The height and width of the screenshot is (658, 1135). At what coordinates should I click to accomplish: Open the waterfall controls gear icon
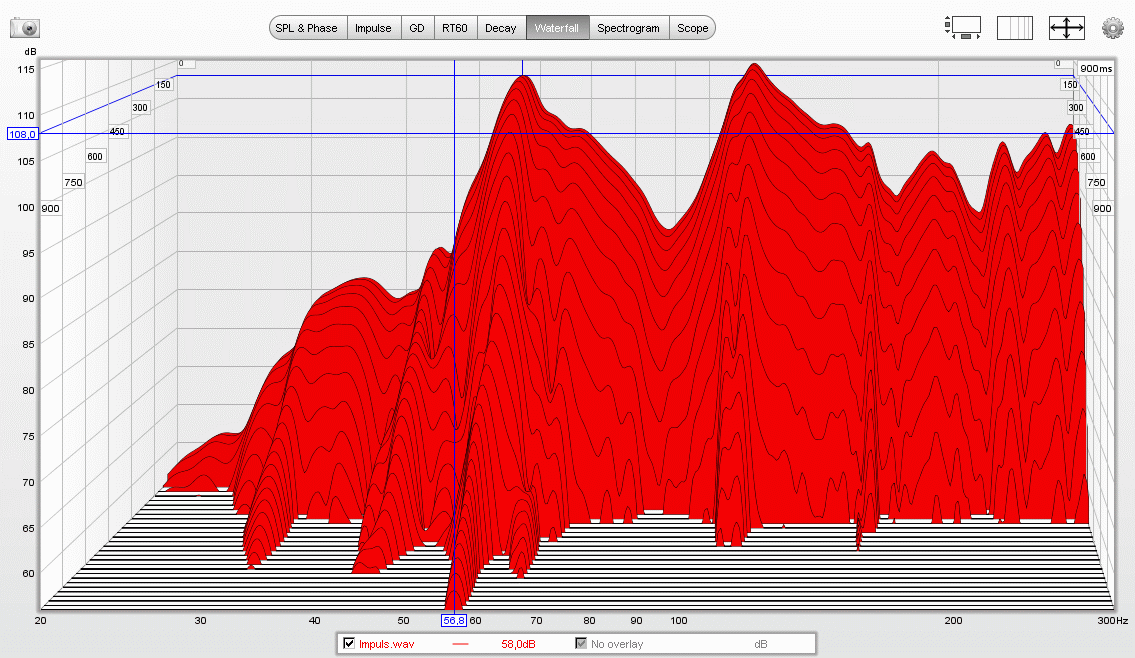(1112, 28)
